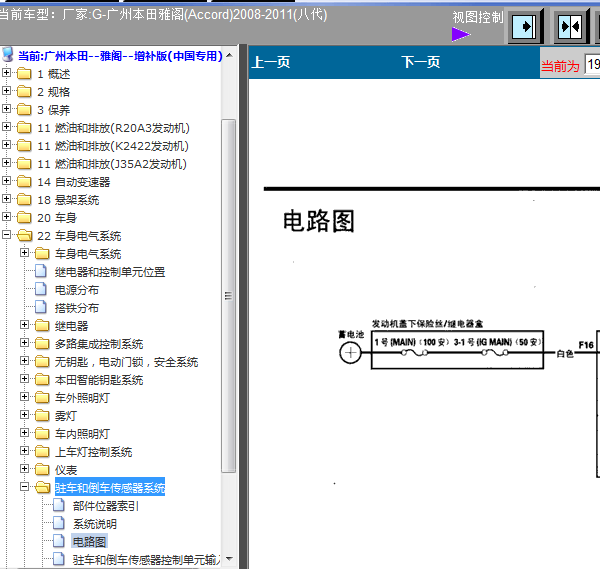Click the 视图控制 label
The width and height of the screenshot is (600, 569).
(478, 17)
